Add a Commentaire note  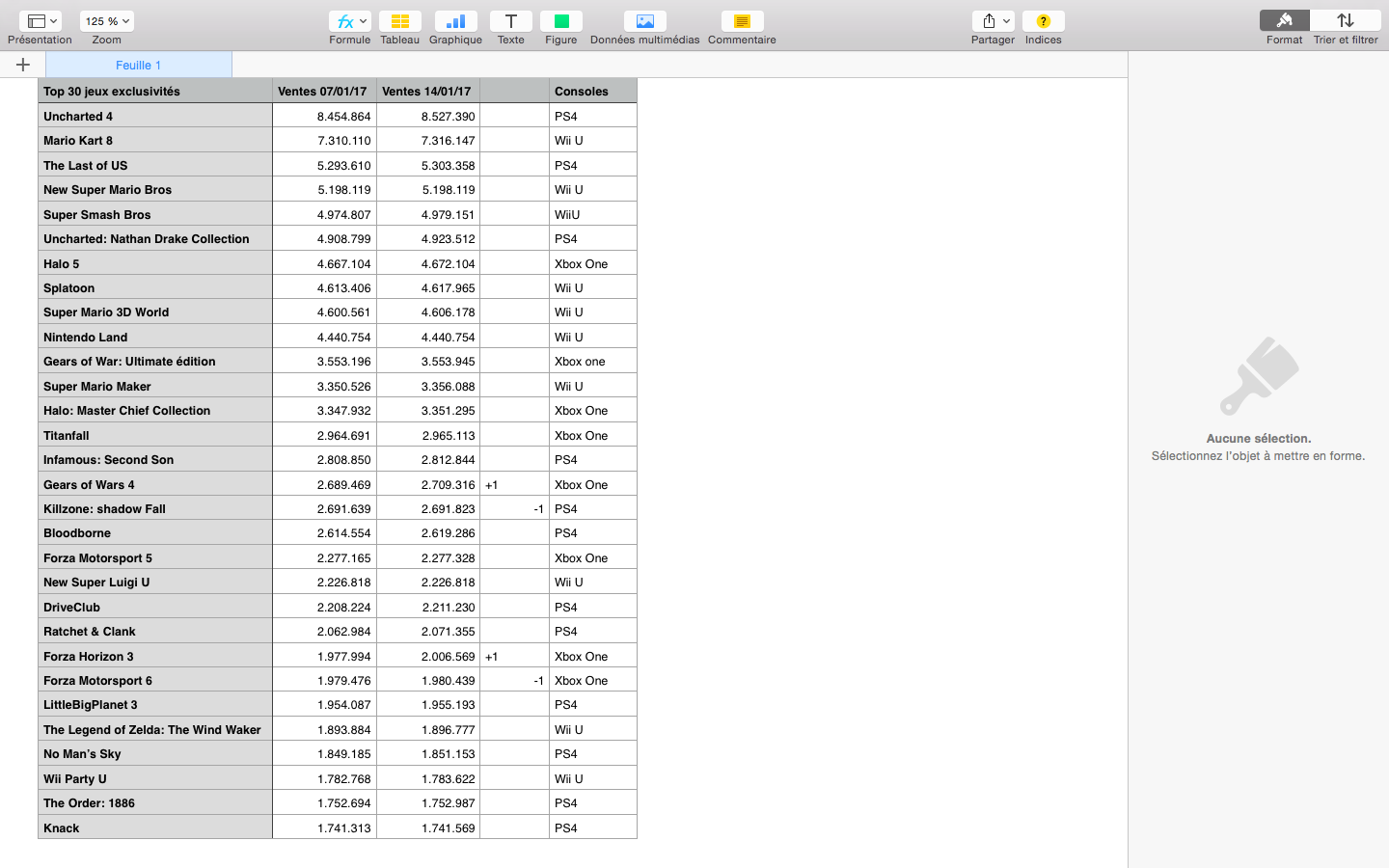[742, 21]
